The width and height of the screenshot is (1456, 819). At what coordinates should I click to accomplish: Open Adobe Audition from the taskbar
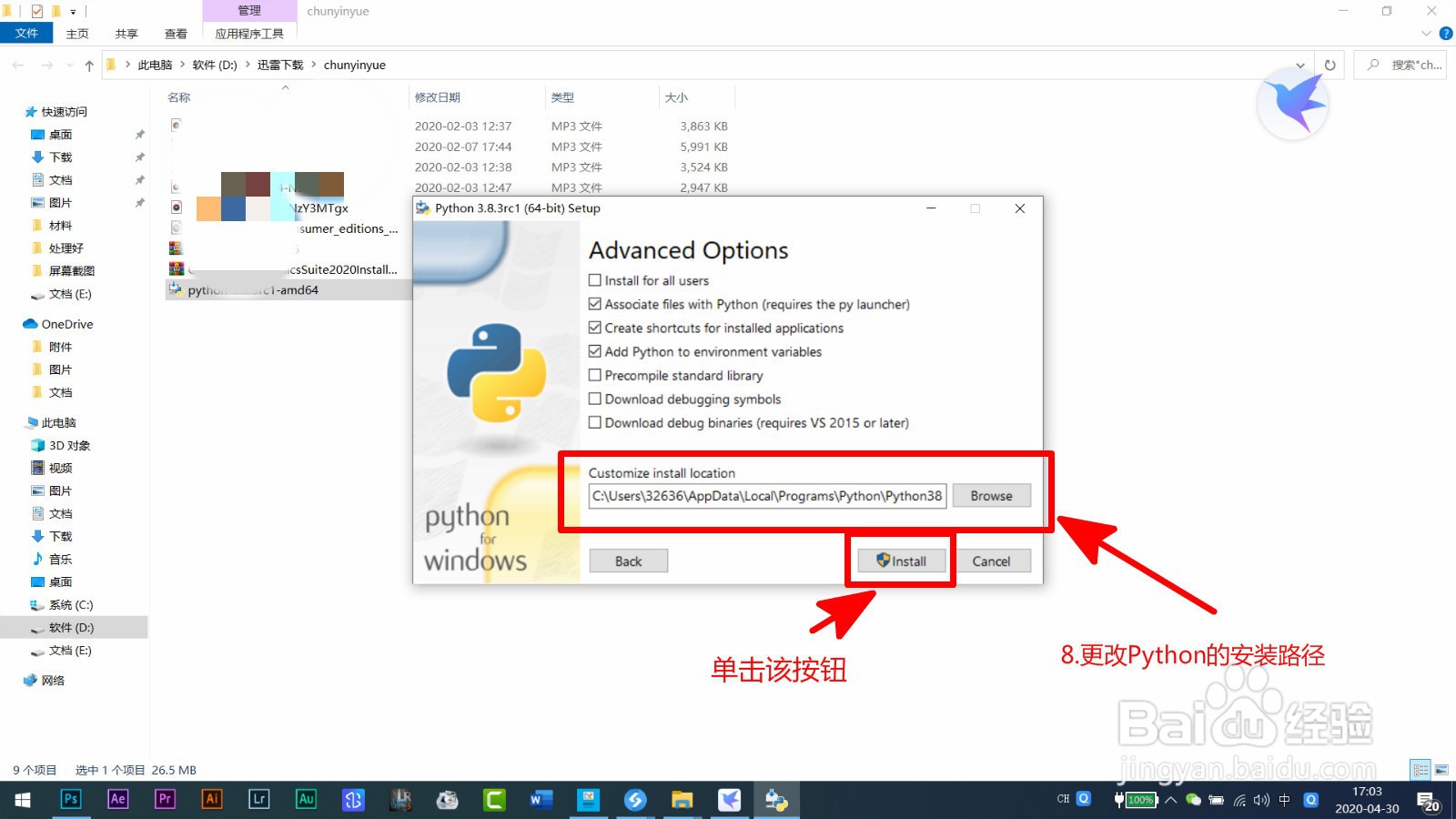click(x=307, y=800)
